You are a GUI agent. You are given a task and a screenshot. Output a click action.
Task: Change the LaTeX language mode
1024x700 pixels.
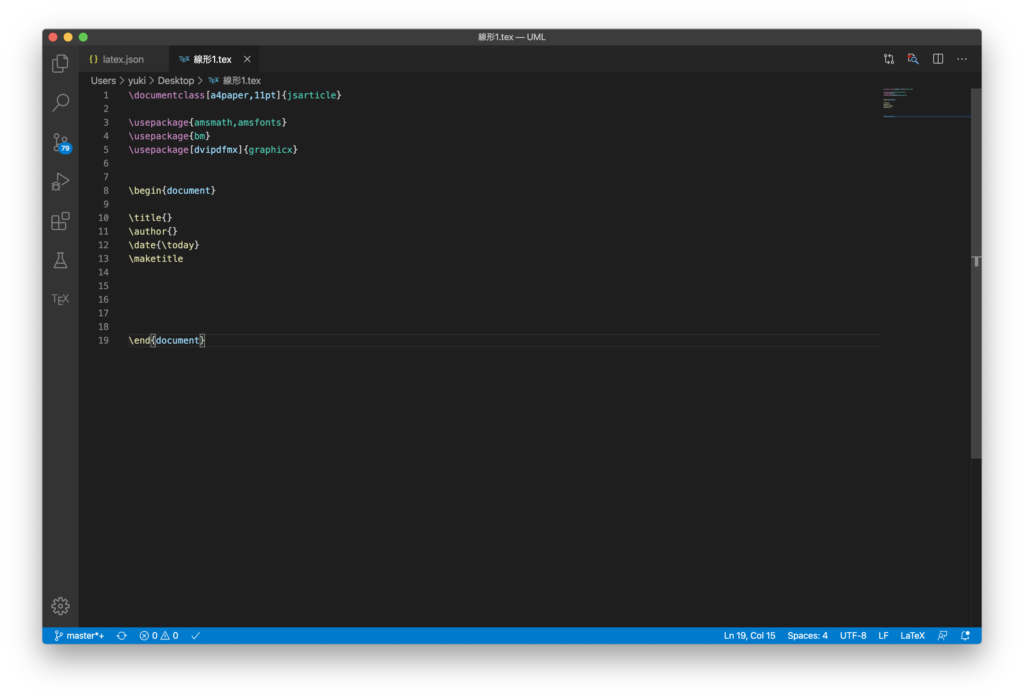coord(912,635)
